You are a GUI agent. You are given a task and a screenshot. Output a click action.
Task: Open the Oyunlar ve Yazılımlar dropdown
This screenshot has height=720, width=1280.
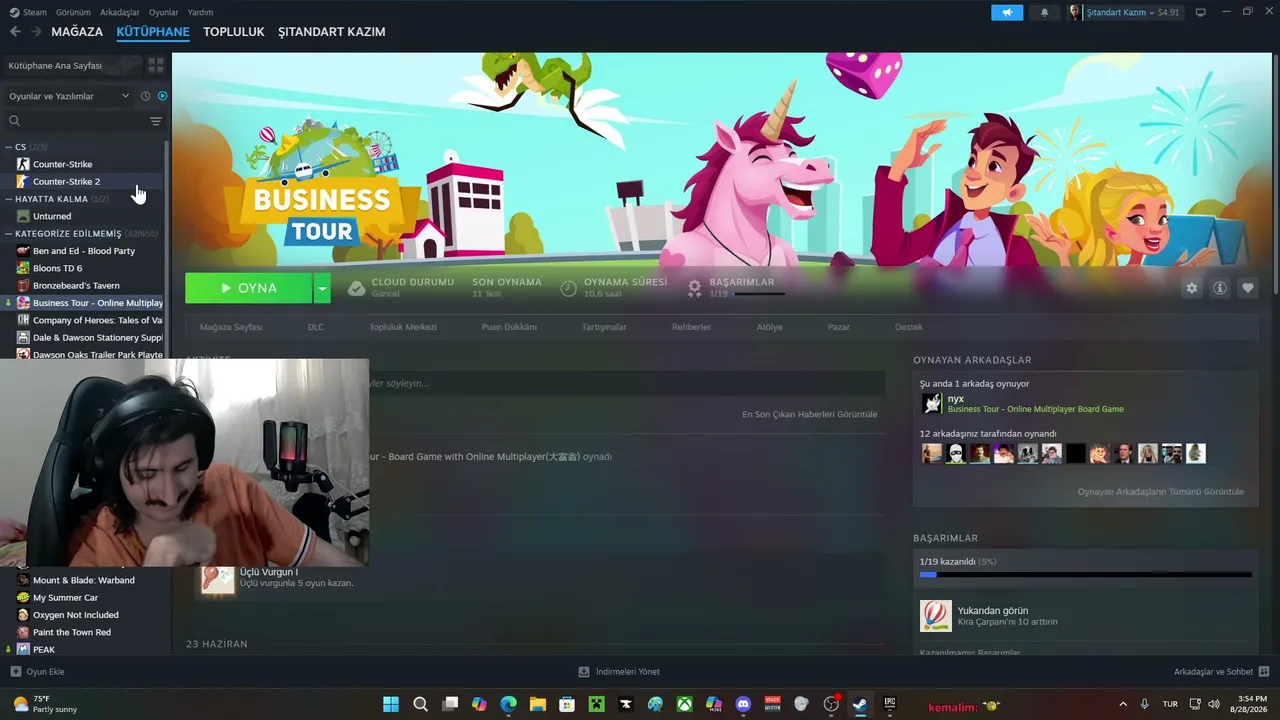[69, 96]
